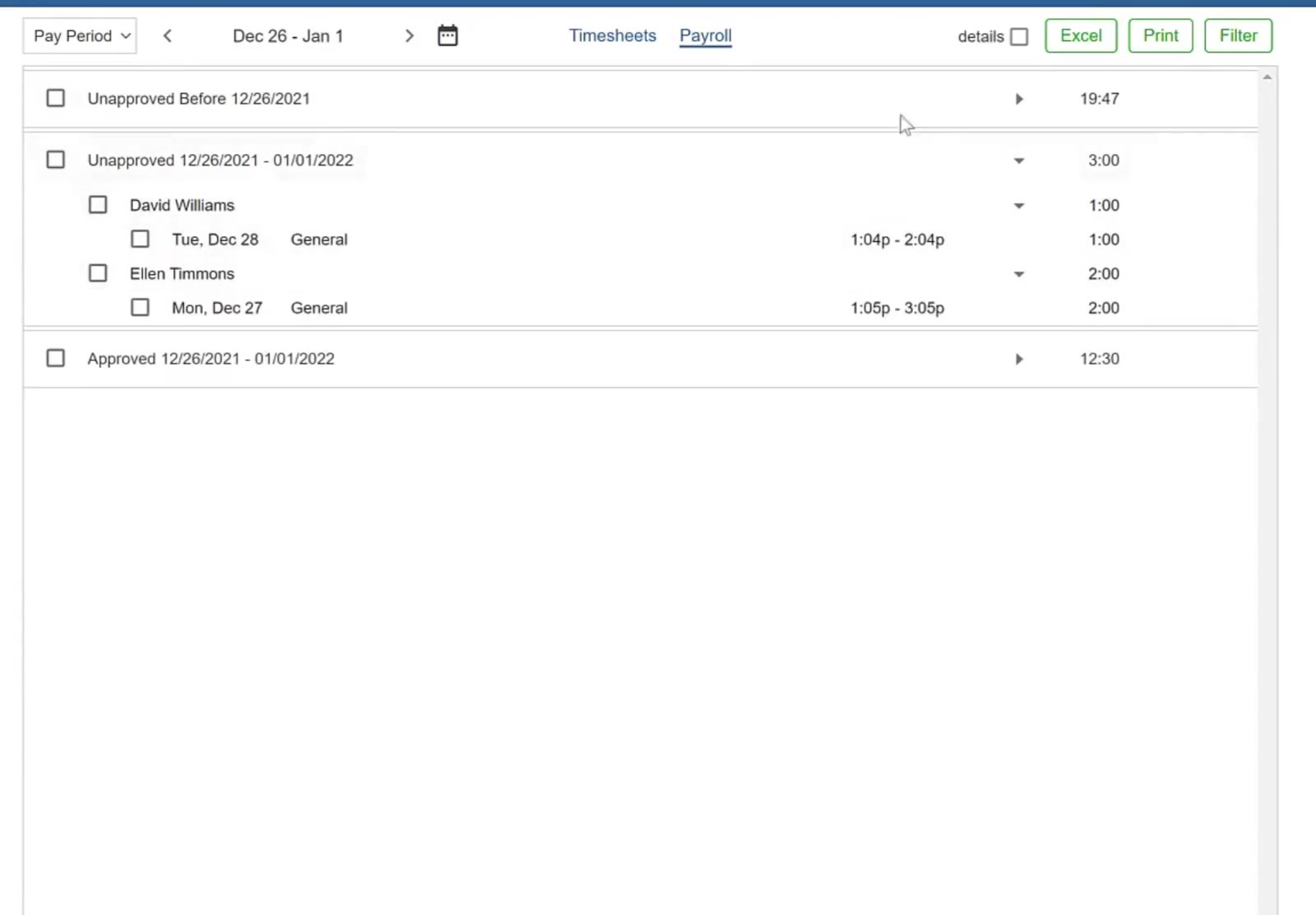Go to the next pay period

tap(409, 35)
